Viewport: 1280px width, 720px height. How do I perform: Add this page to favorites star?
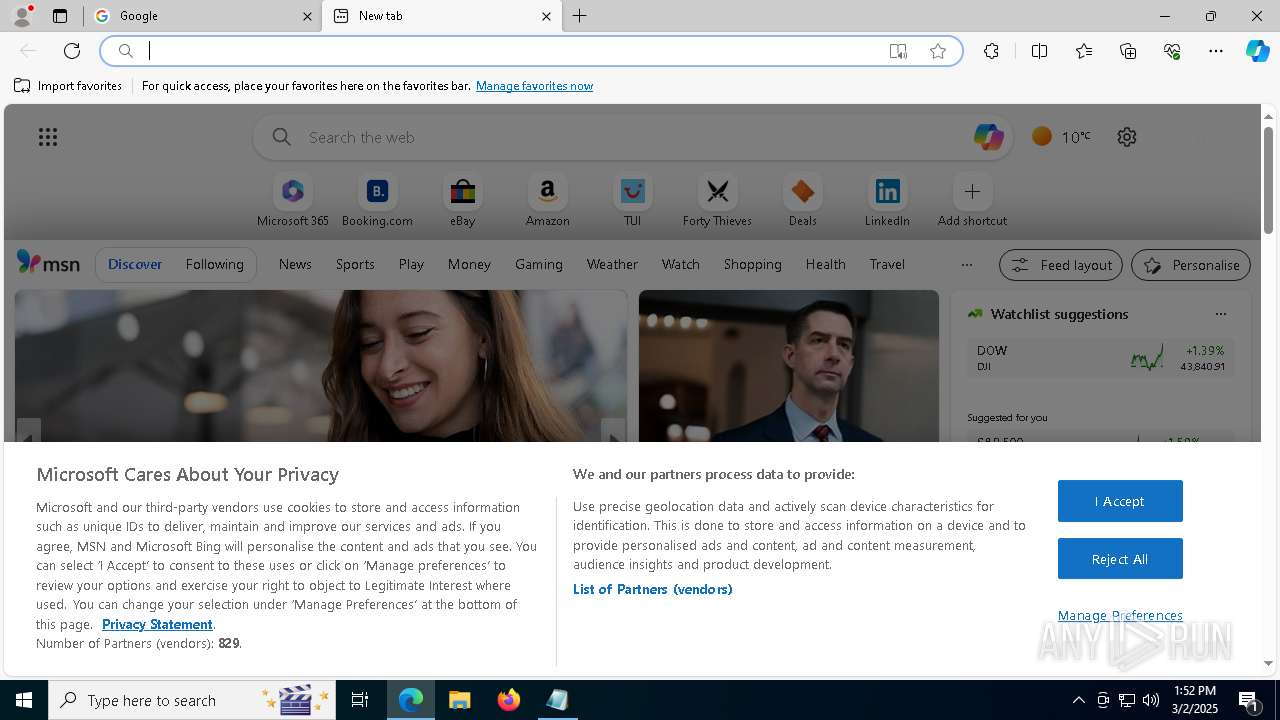click(x=938, y=51)
